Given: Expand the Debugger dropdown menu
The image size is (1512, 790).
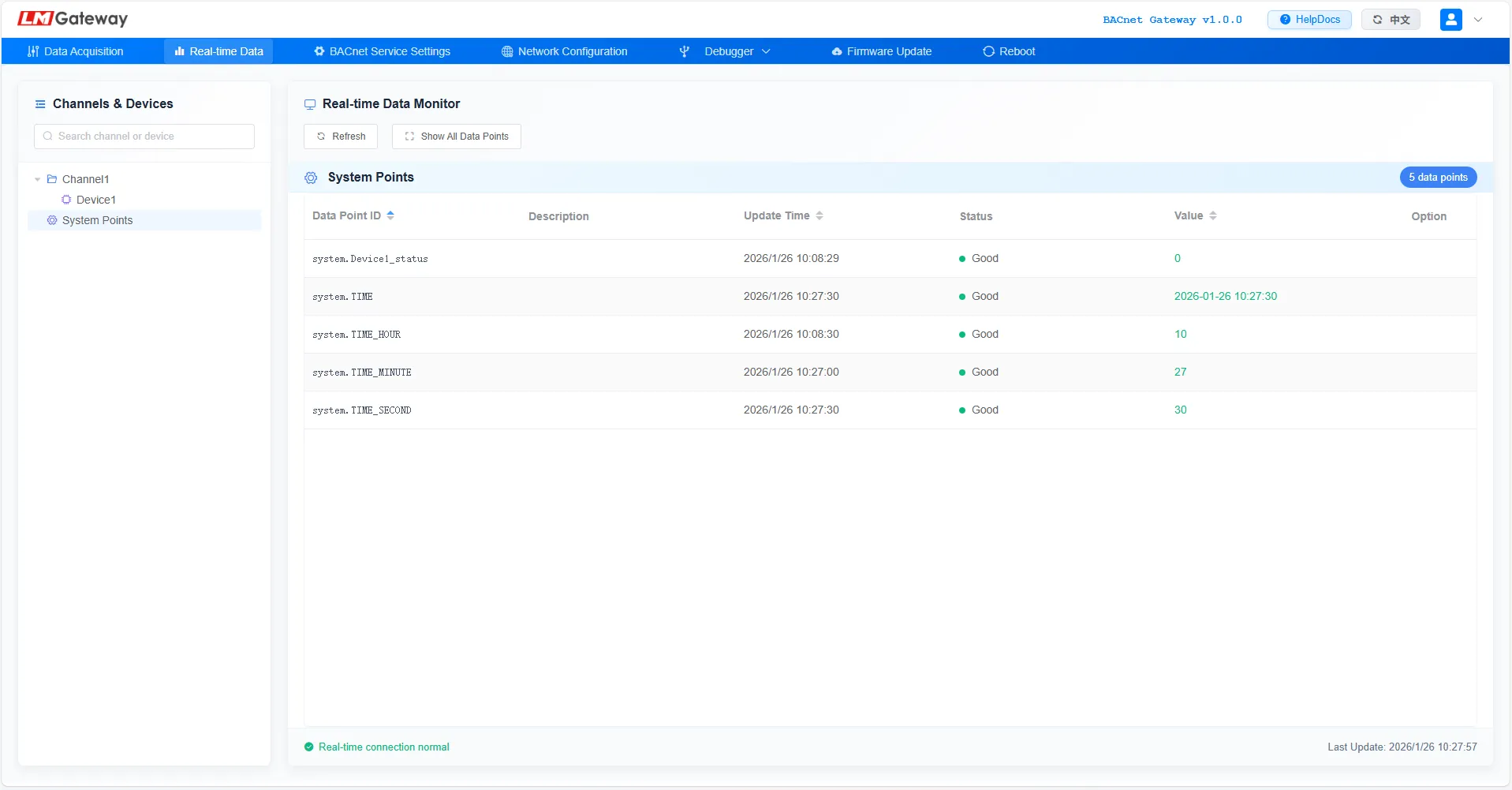Looking at the screenshot, I should pyautogui.click(x=765, y=51).
